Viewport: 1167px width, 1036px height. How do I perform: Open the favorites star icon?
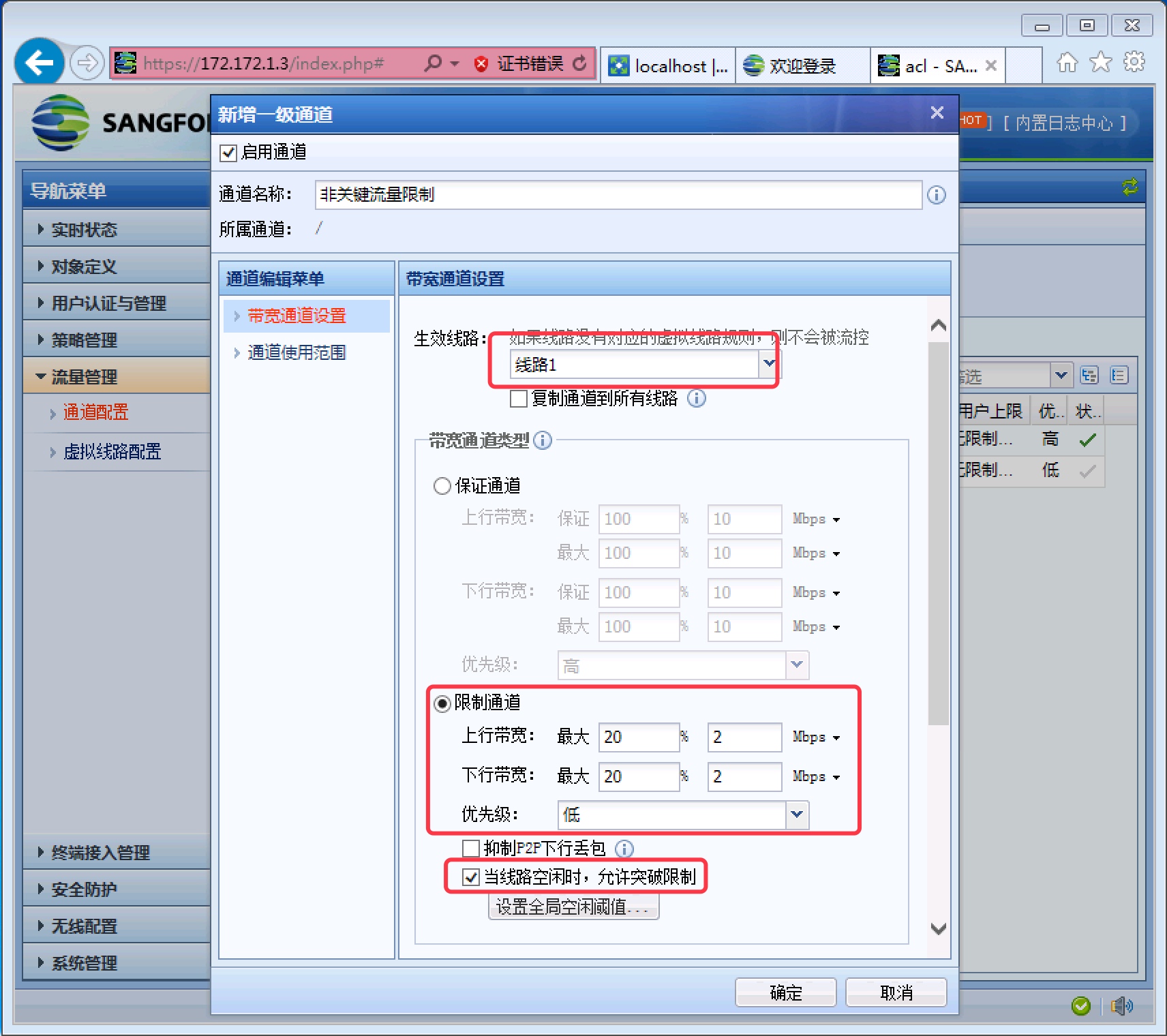click(x=1100, y=63)
